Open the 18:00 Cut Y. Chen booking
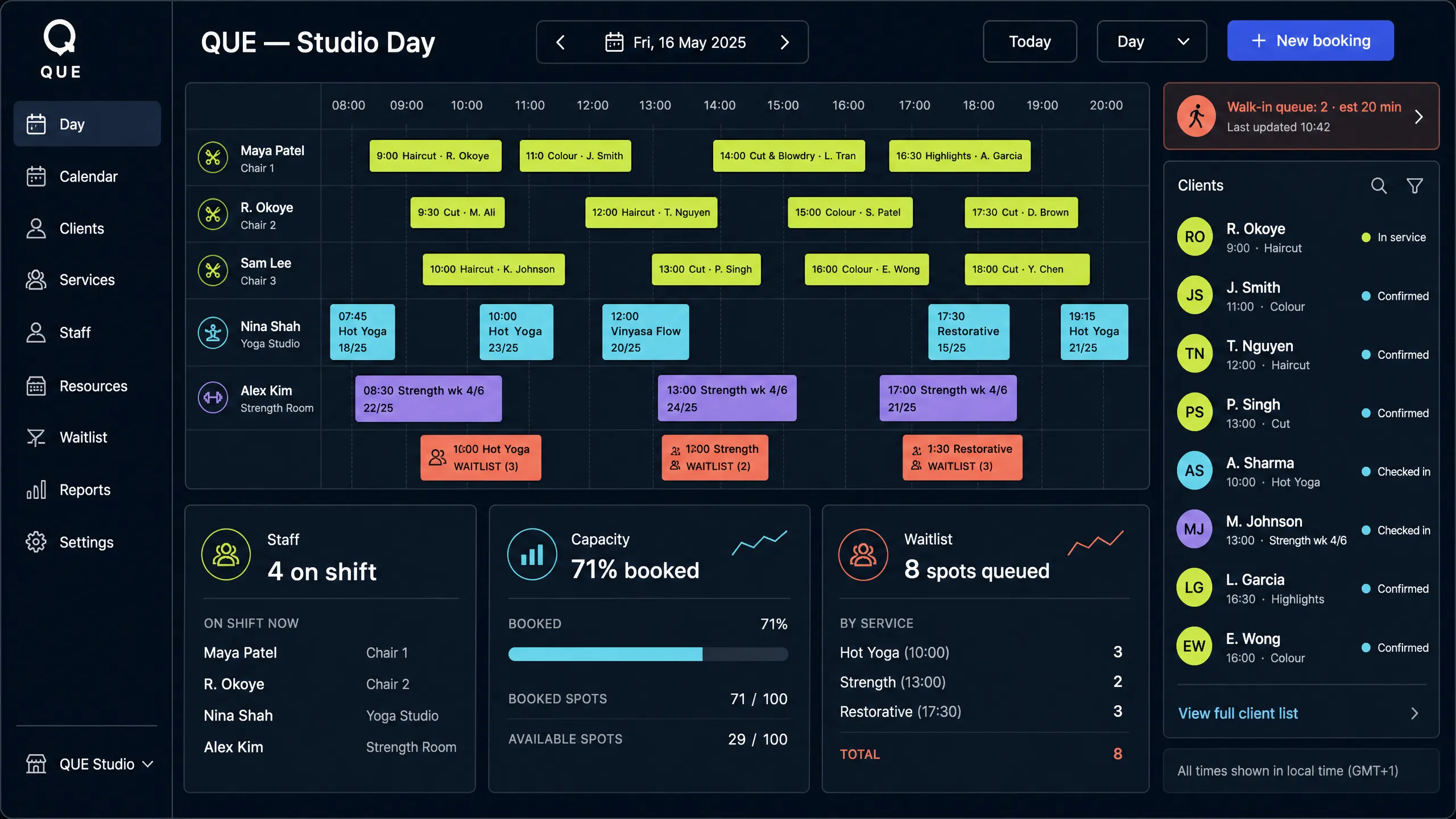 pos(1027,270)
